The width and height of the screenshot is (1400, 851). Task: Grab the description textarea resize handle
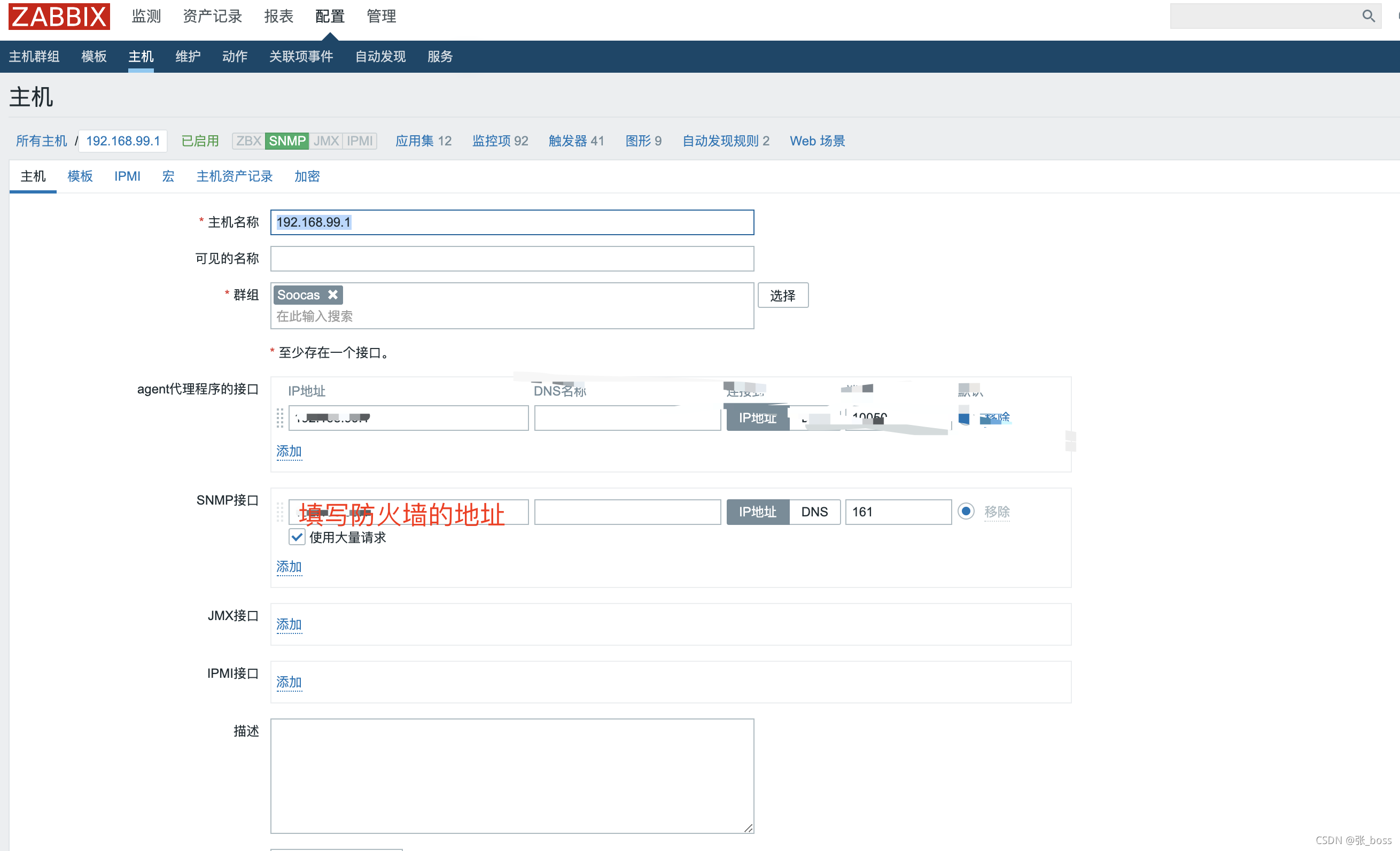click(x=748, y=827)
